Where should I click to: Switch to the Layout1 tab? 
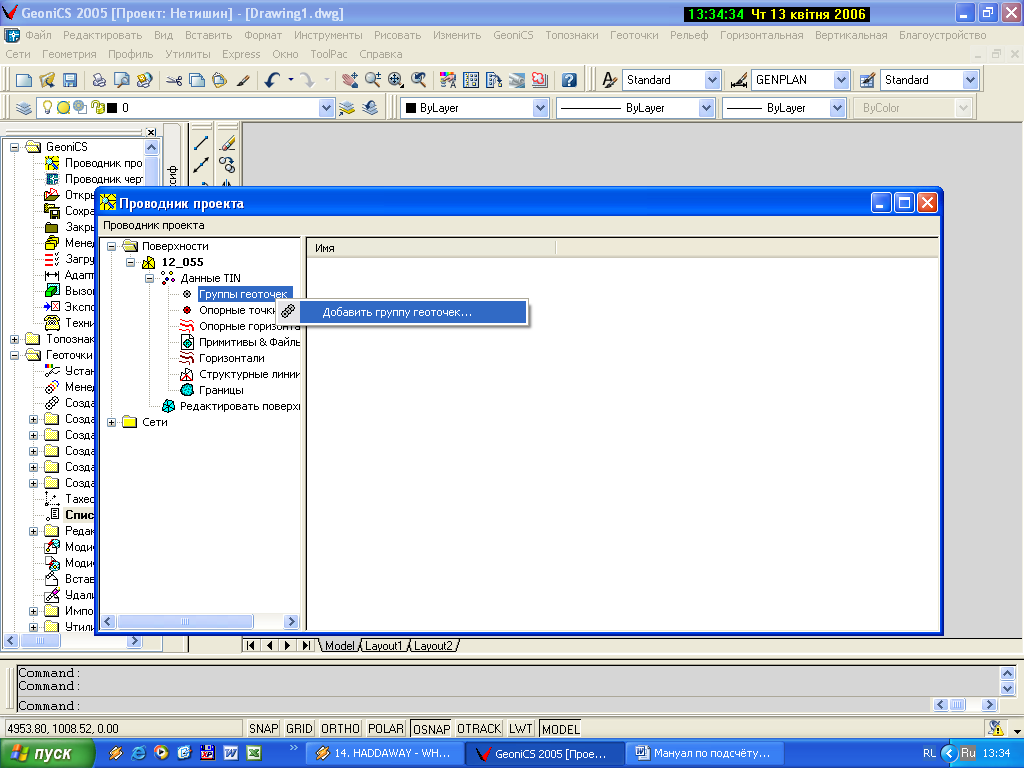[383, 646]
